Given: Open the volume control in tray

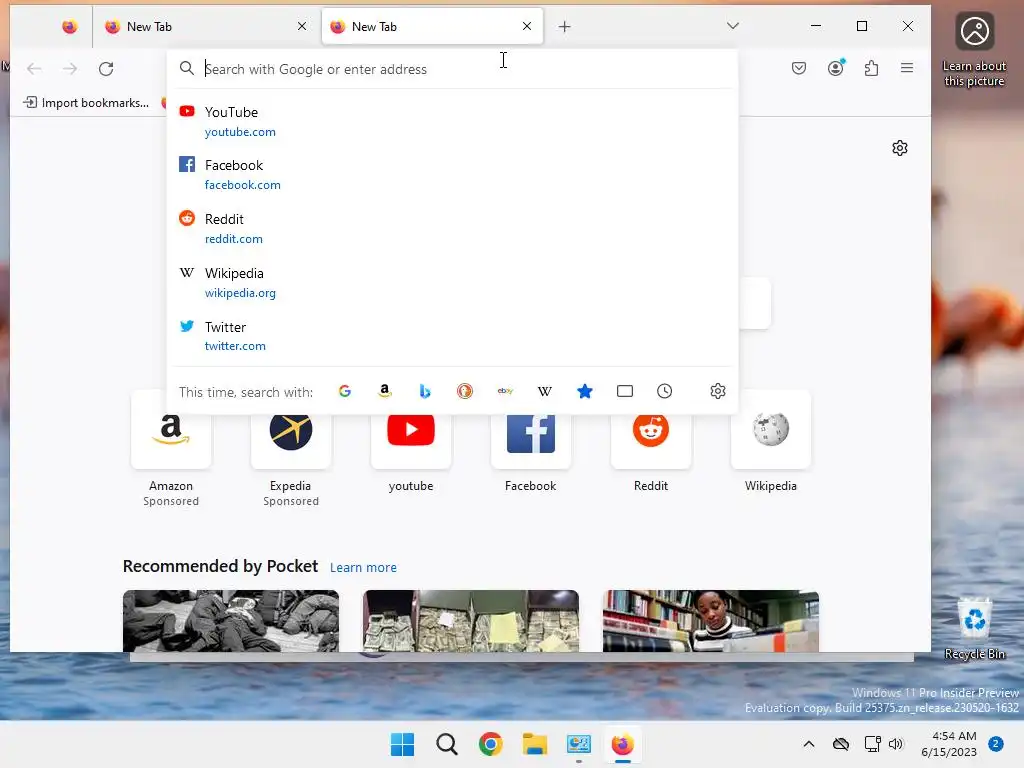Looking at the screenshot, I should tap(896, 744).
